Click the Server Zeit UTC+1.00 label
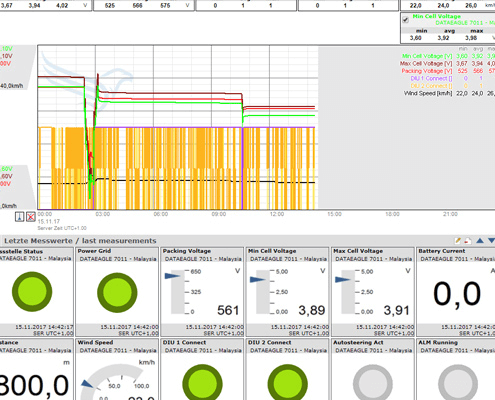 (62, 228)
